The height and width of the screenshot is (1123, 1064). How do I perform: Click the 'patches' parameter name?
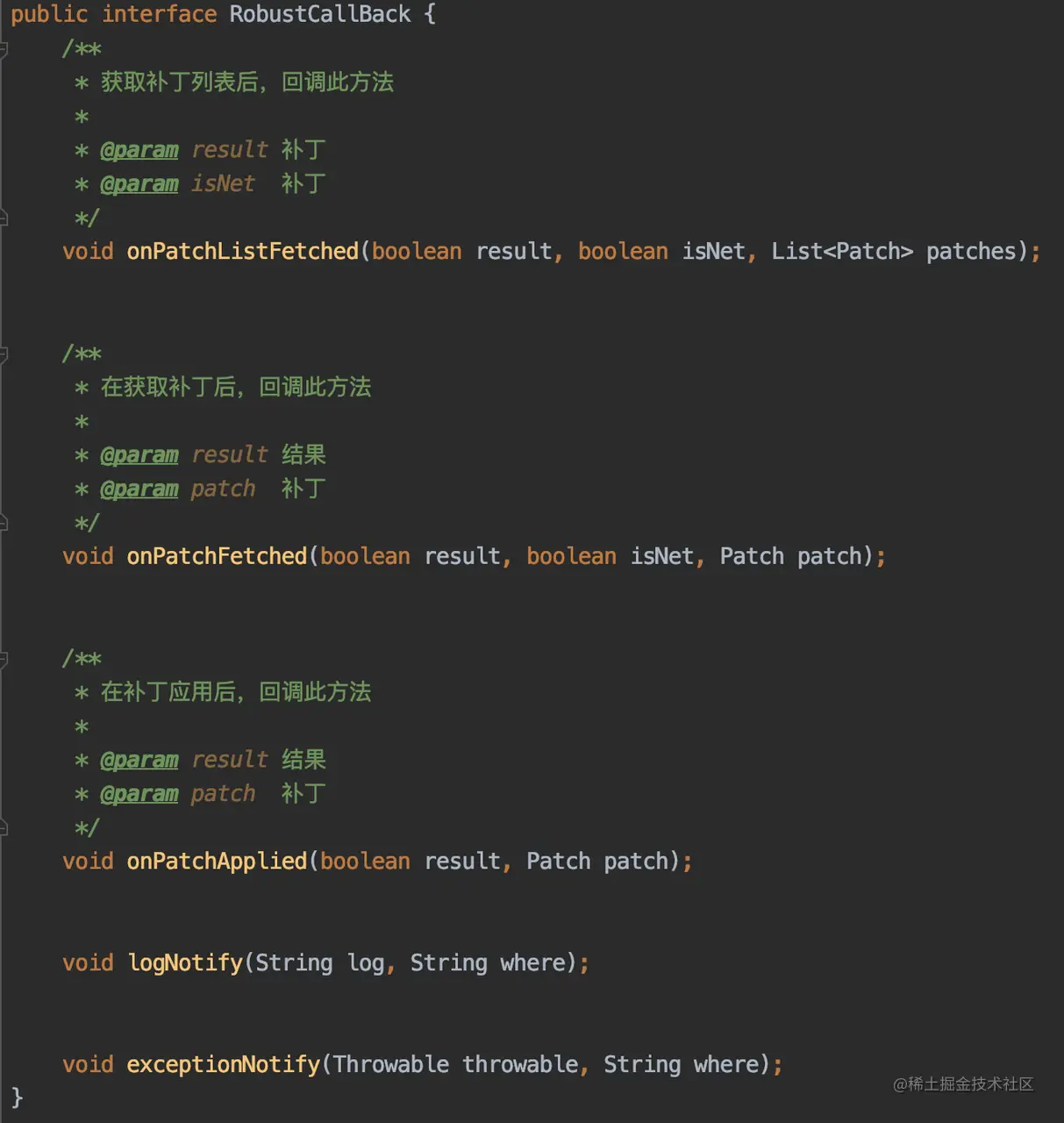pyautogui.click(x=971, y=252)
